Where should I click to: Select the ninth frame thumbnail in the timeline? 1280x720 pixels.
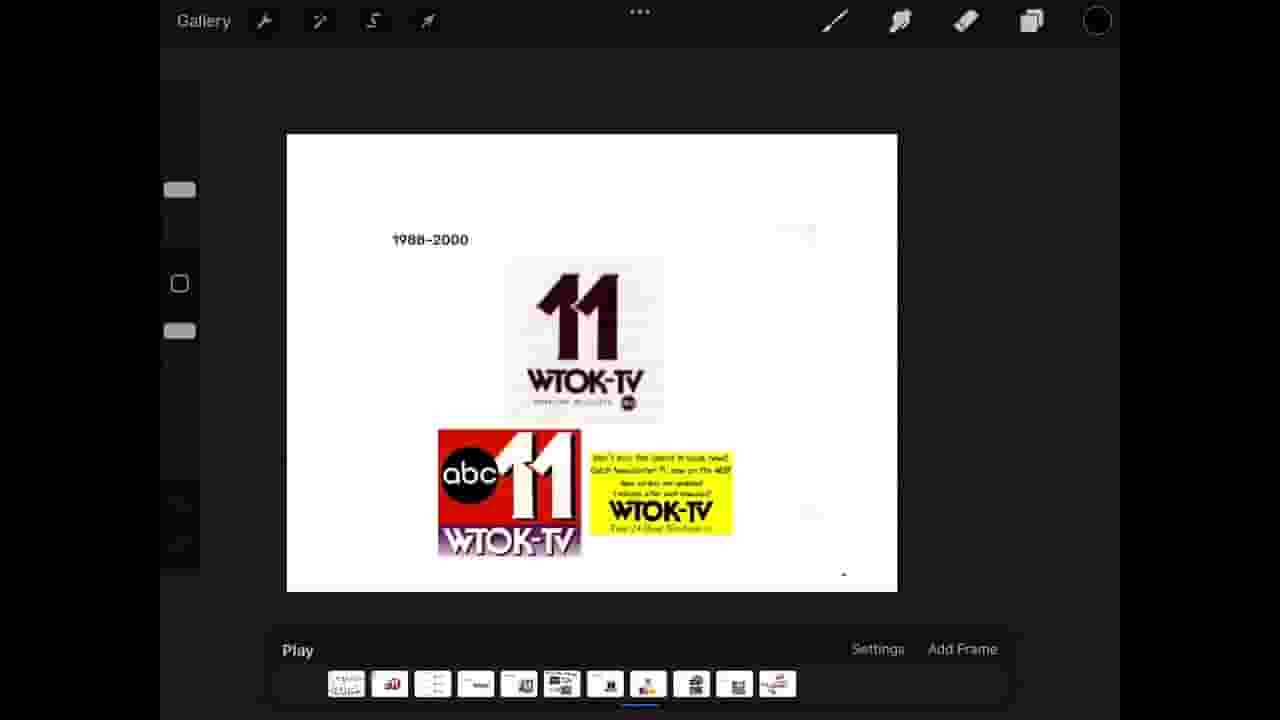click(691, 684)
